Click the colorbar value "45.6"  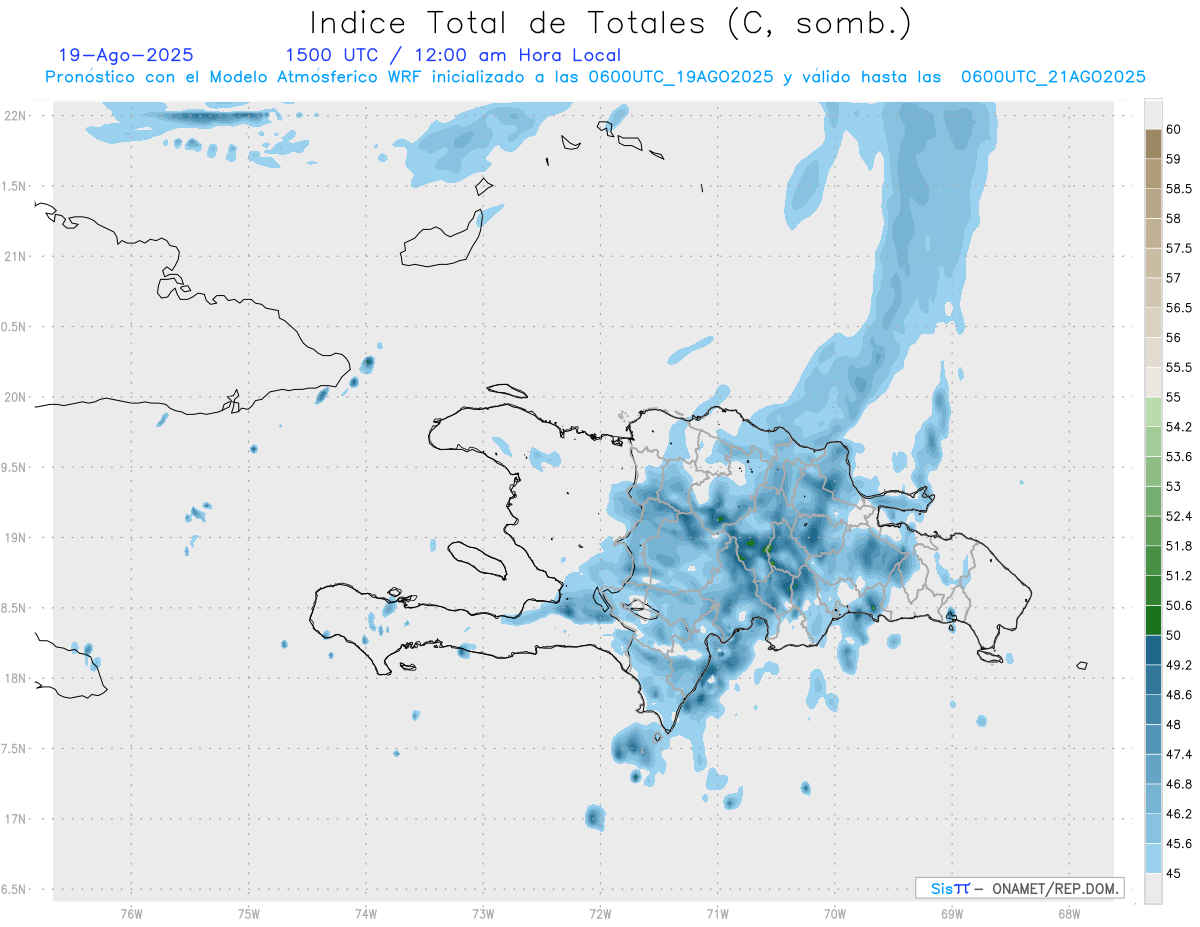[1178, 843]
